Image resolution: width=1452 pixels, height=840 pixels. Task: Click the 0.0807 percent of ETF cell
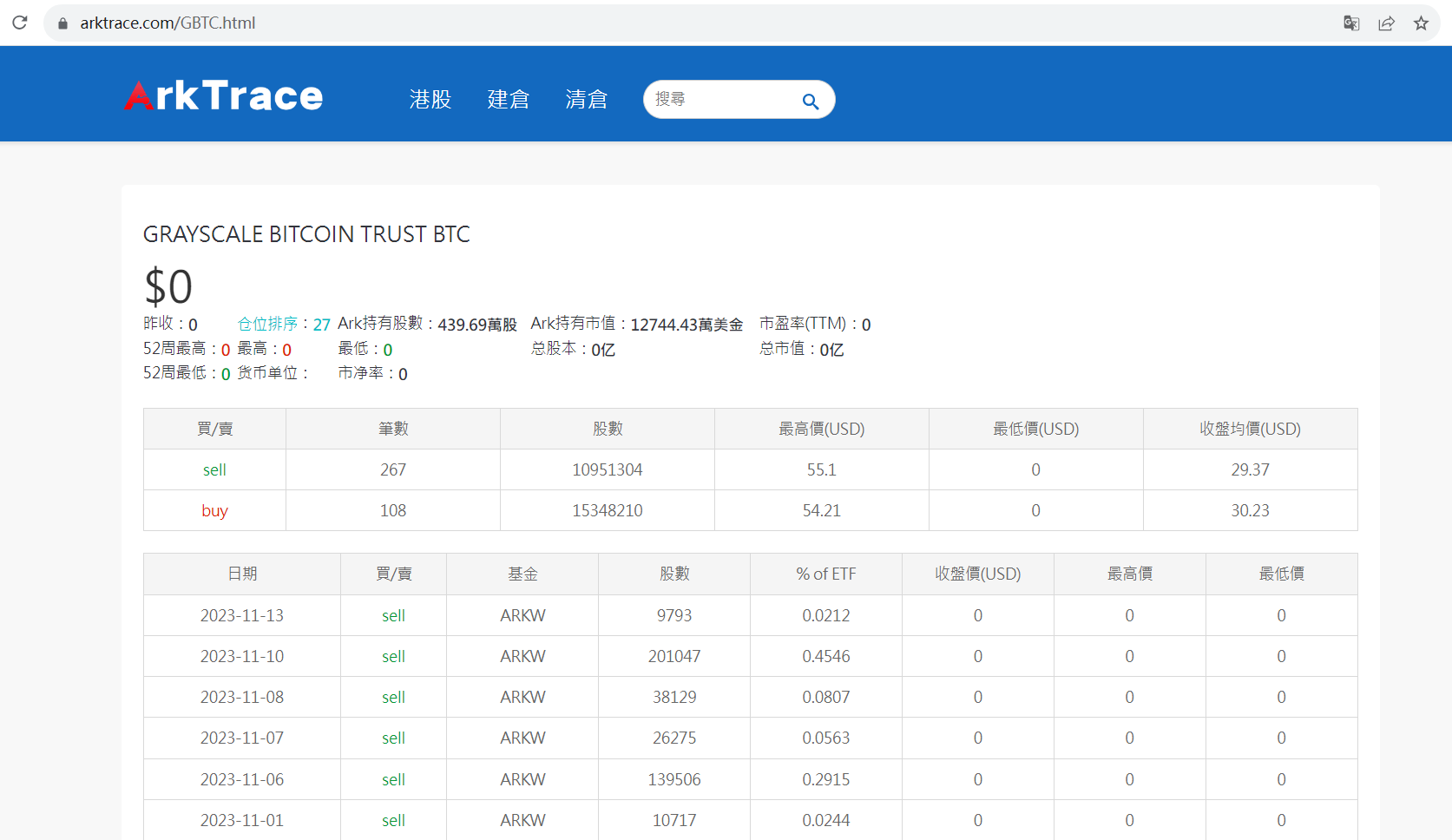[826, 697]
